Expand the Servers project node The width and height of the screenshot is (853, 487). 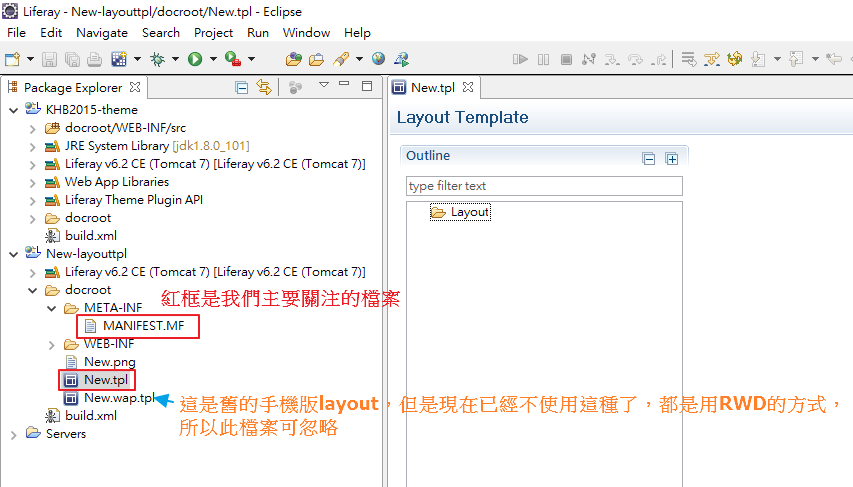coord(14,435)
